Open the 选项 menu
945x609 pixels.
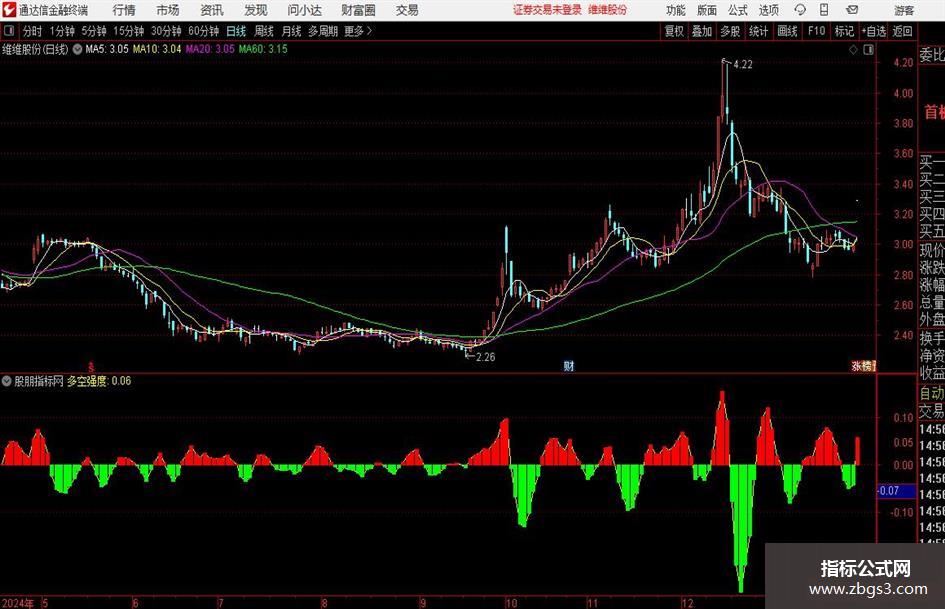tap(768, 10)
